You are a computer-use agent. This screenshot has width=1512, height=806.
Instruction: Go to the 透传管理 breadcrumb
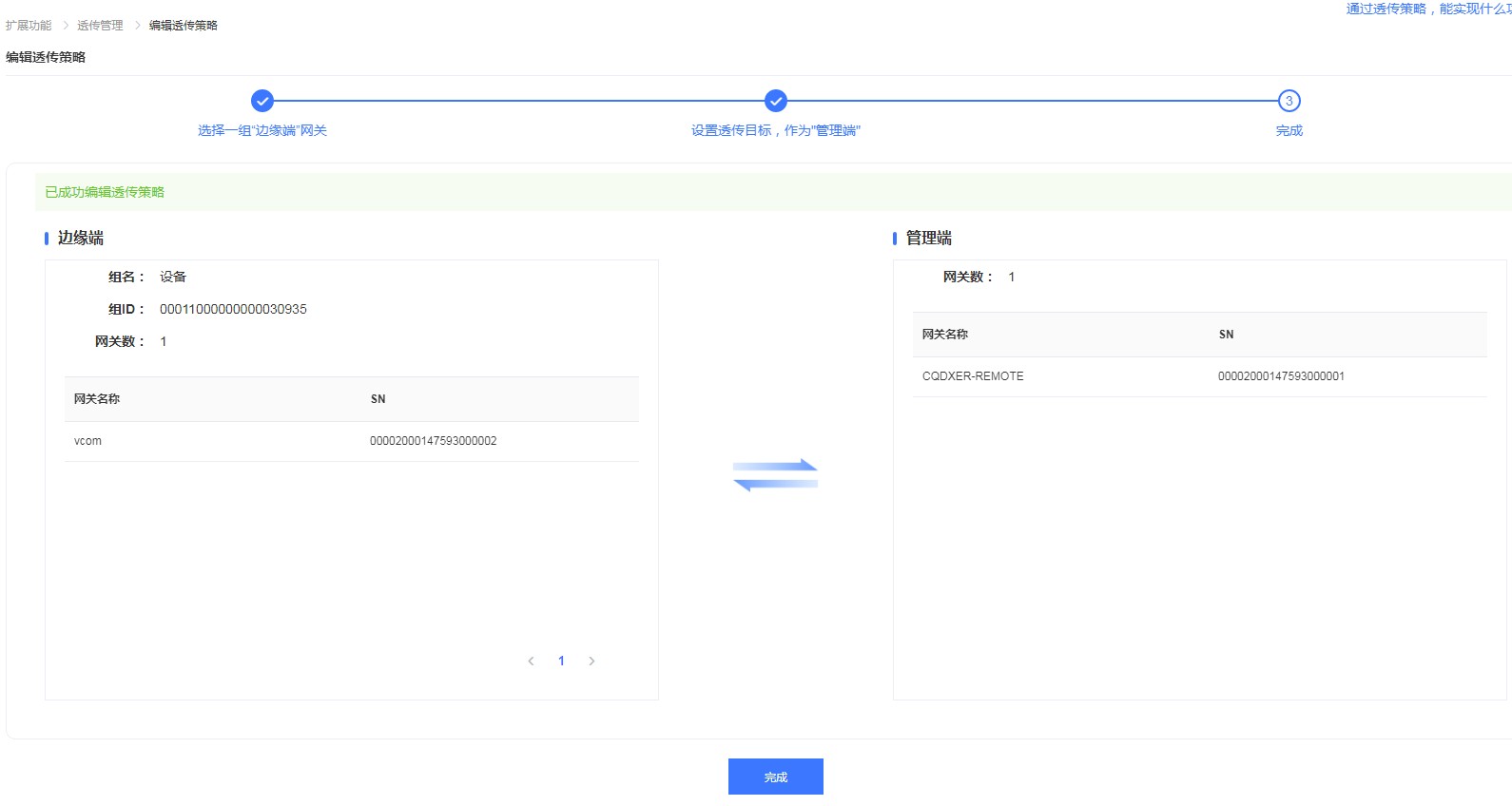pyautogui.click(x=100, y=26)
